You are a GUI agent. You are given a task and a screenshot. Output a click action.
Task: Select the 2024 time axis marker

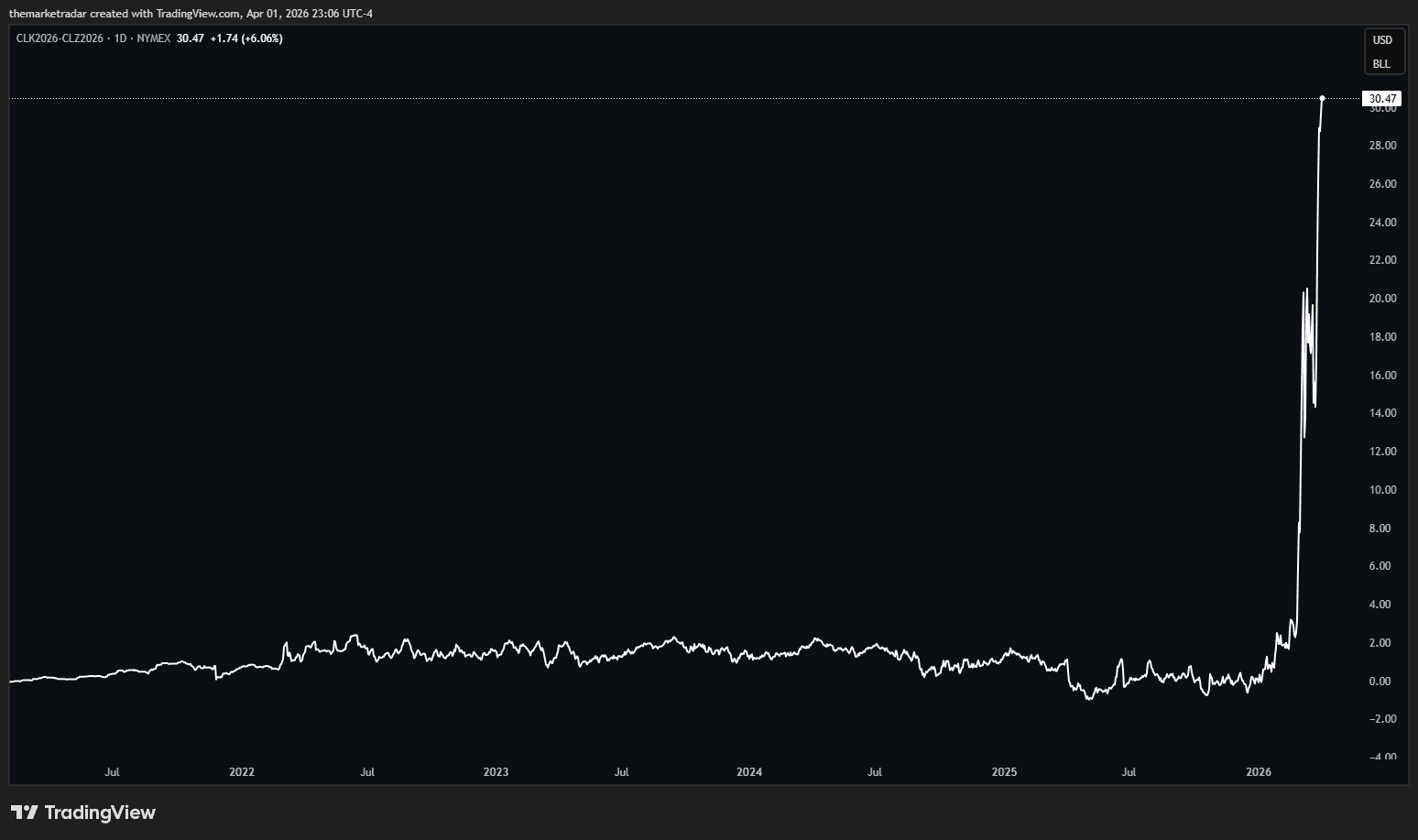point(749,772)
